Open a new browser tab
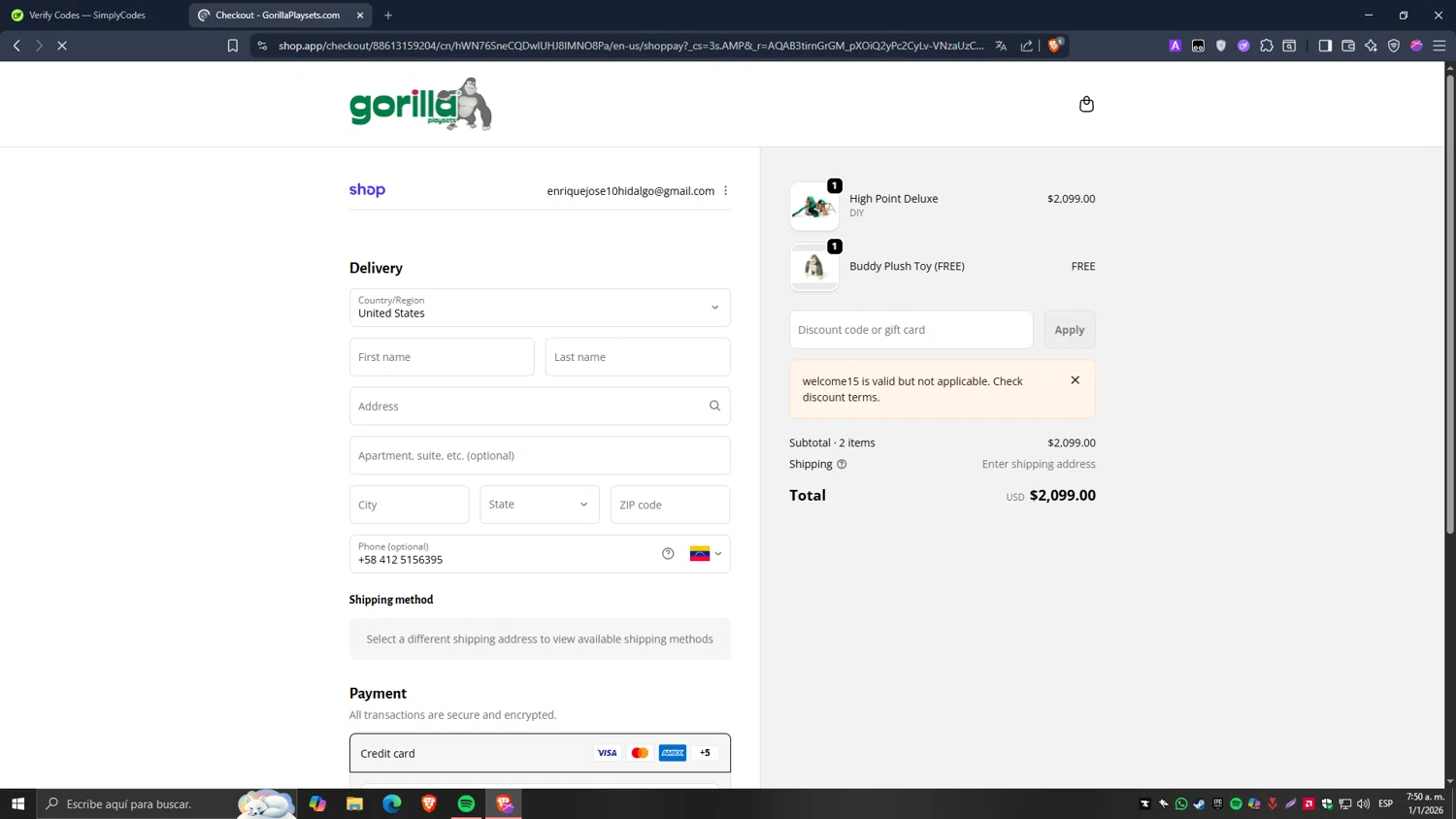Screen dimensions: 1456x819 coord(388,16)
